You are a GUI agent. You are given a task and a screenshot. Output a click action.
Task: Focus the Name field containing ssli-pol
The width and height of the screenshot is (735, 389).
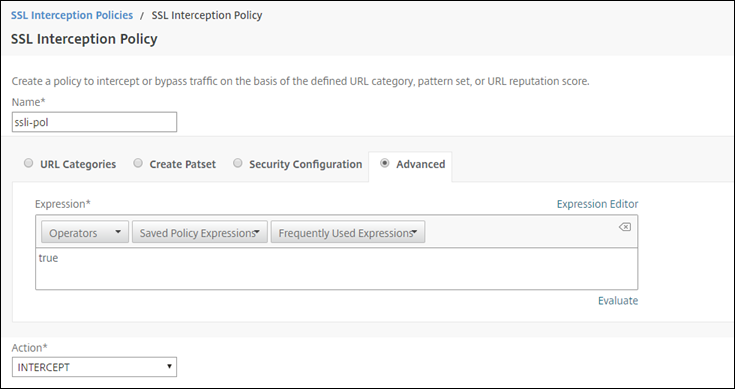click(x=94, y=122)
